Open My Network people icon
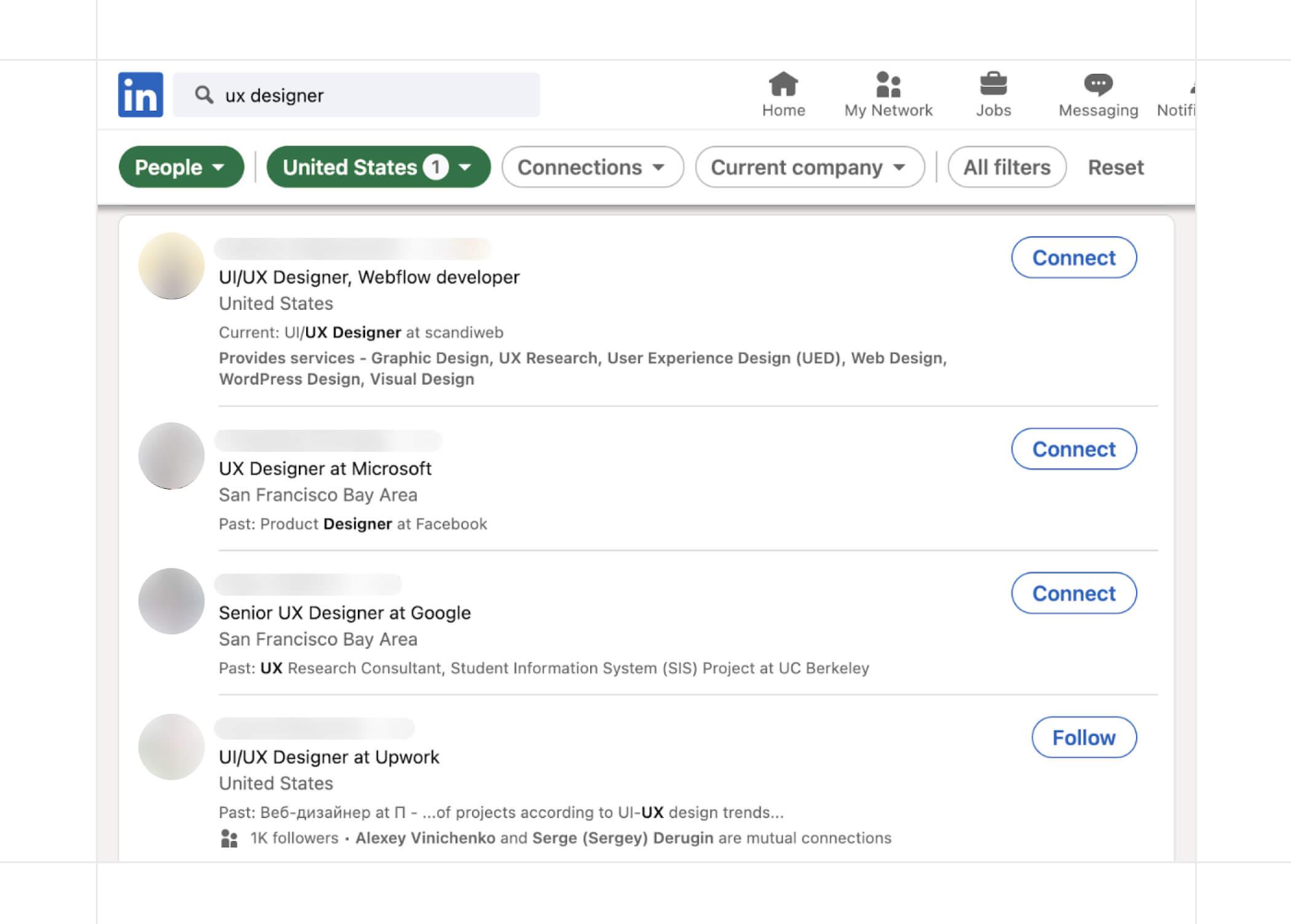Image resolution: width=1291 pixels, height=924 pixels. (x=888, y=84)
